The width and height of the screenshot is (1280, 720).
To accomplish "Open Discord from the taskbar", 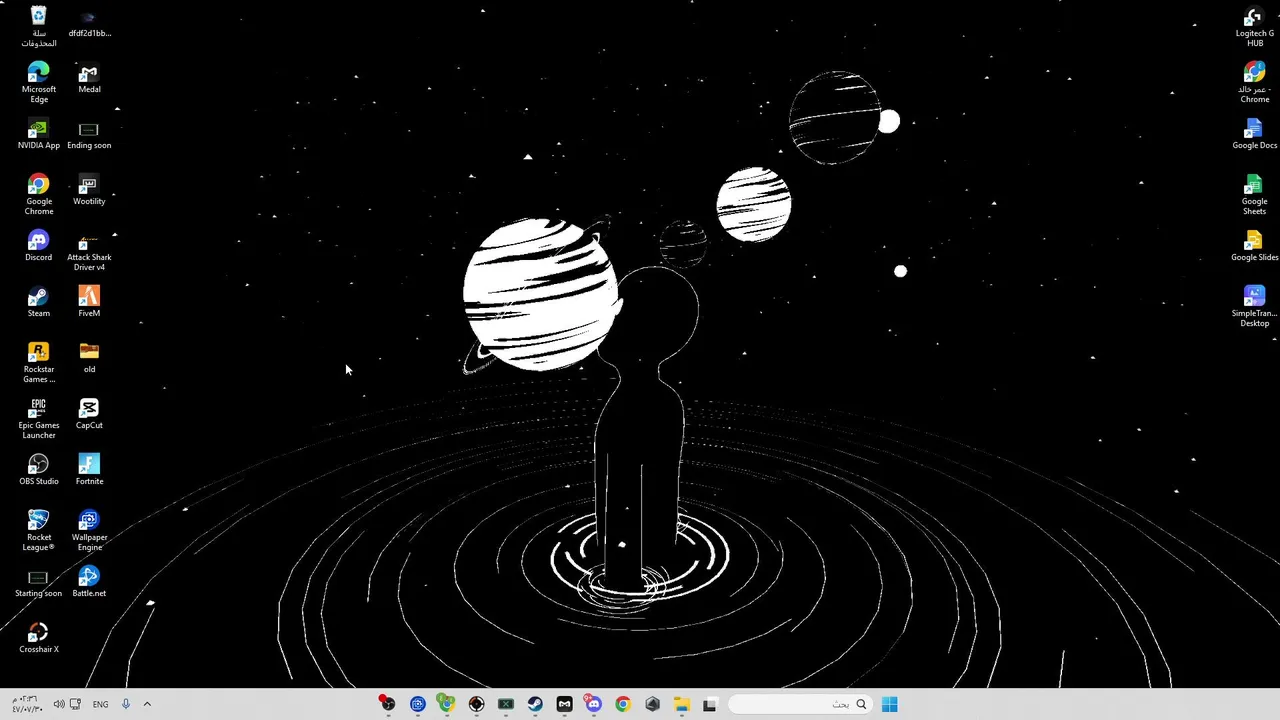I will 594,704.
